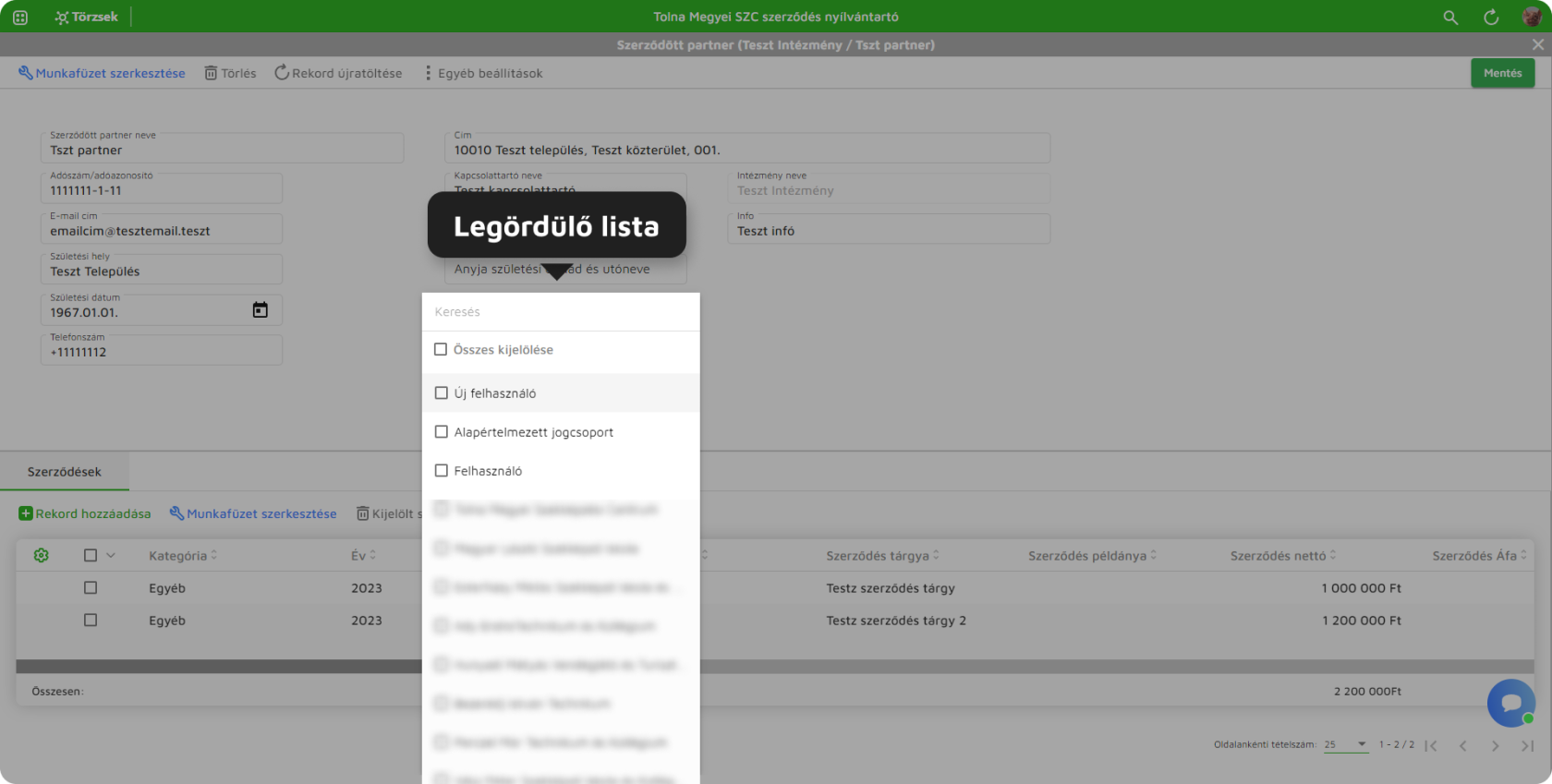This screenshot has height=784, width=1552.
Task: Sort by Szerződés tárgya column
Action: coord(882,556)
